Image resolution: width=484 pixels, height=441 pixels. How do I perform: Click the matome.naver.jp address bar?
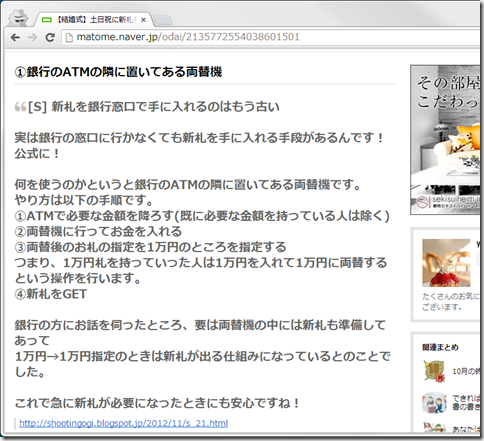click(x=272, y=37)
